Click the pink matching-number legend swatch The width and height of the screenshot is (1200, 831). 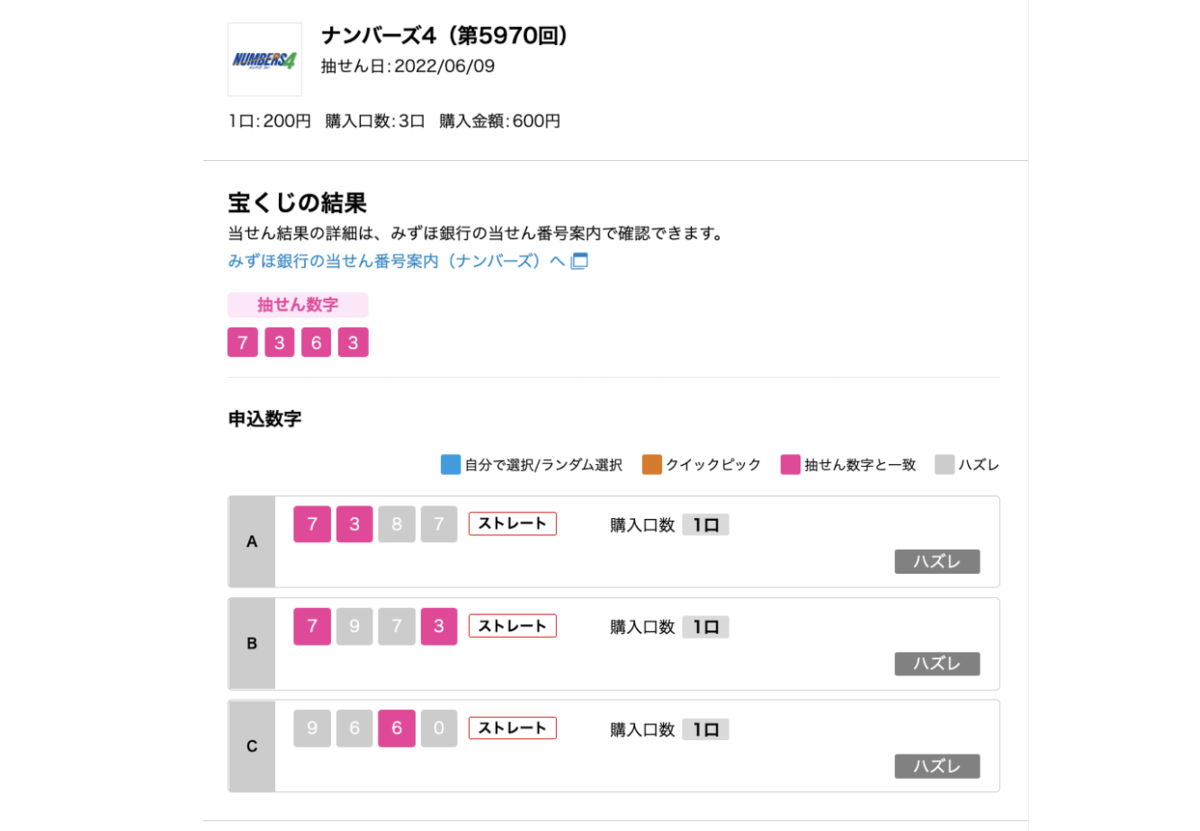click(791, 465)
